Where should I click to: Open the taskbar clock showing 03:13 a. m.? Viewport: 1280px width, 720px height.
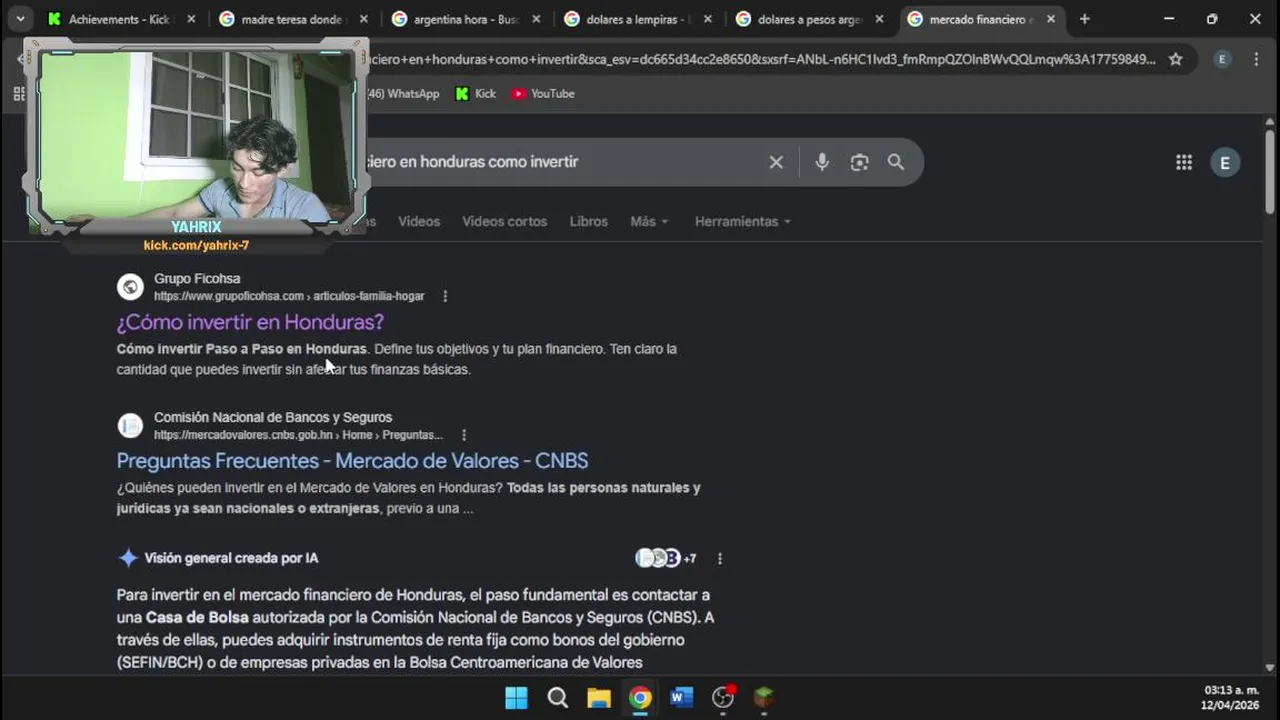pyautogui.click(x=1231, y=697)
